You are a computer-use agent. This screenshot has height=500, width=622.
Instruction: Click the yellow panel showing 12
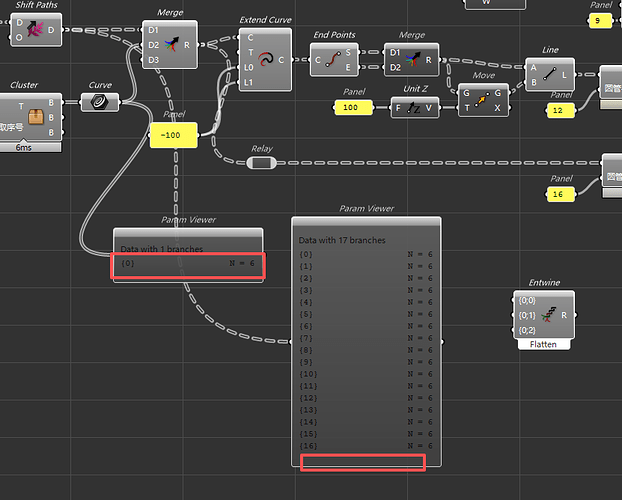pyautogui.click(x=560, y=109)
